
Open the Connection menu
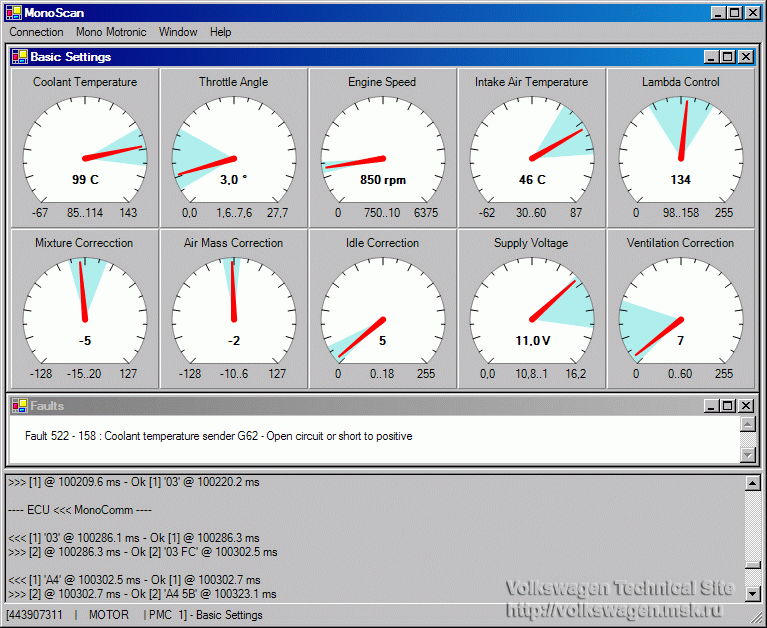point(36,32)
